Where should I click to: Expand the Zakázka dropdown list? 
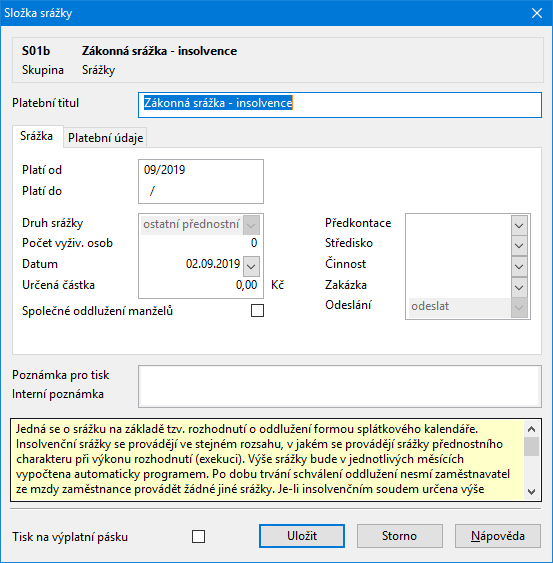pos(519,288)
